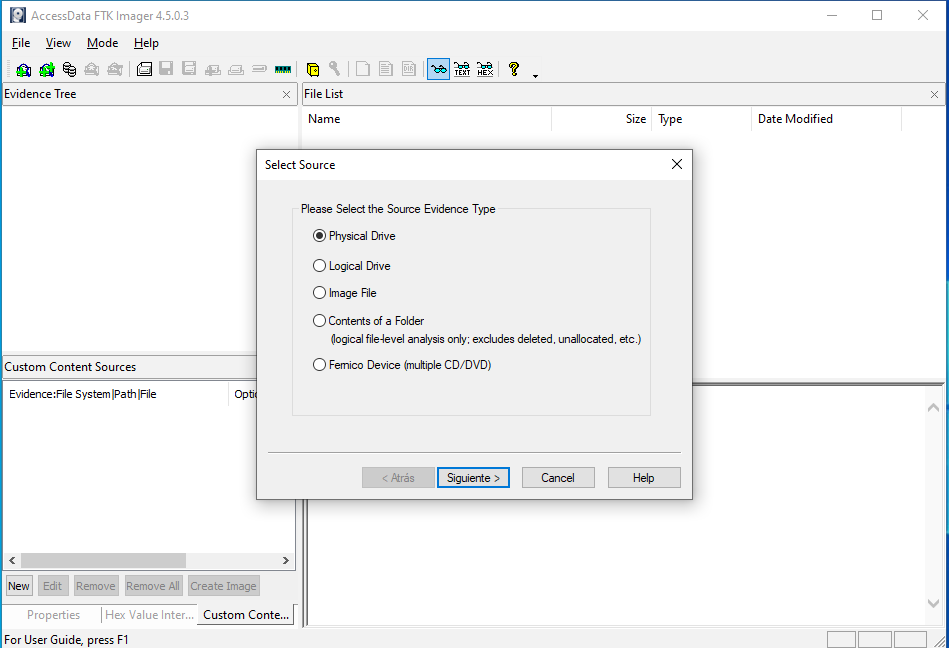Toggle the automatic file view glasses icon
The height and width of the screenshot is (648, 949).
coord(439,69)
